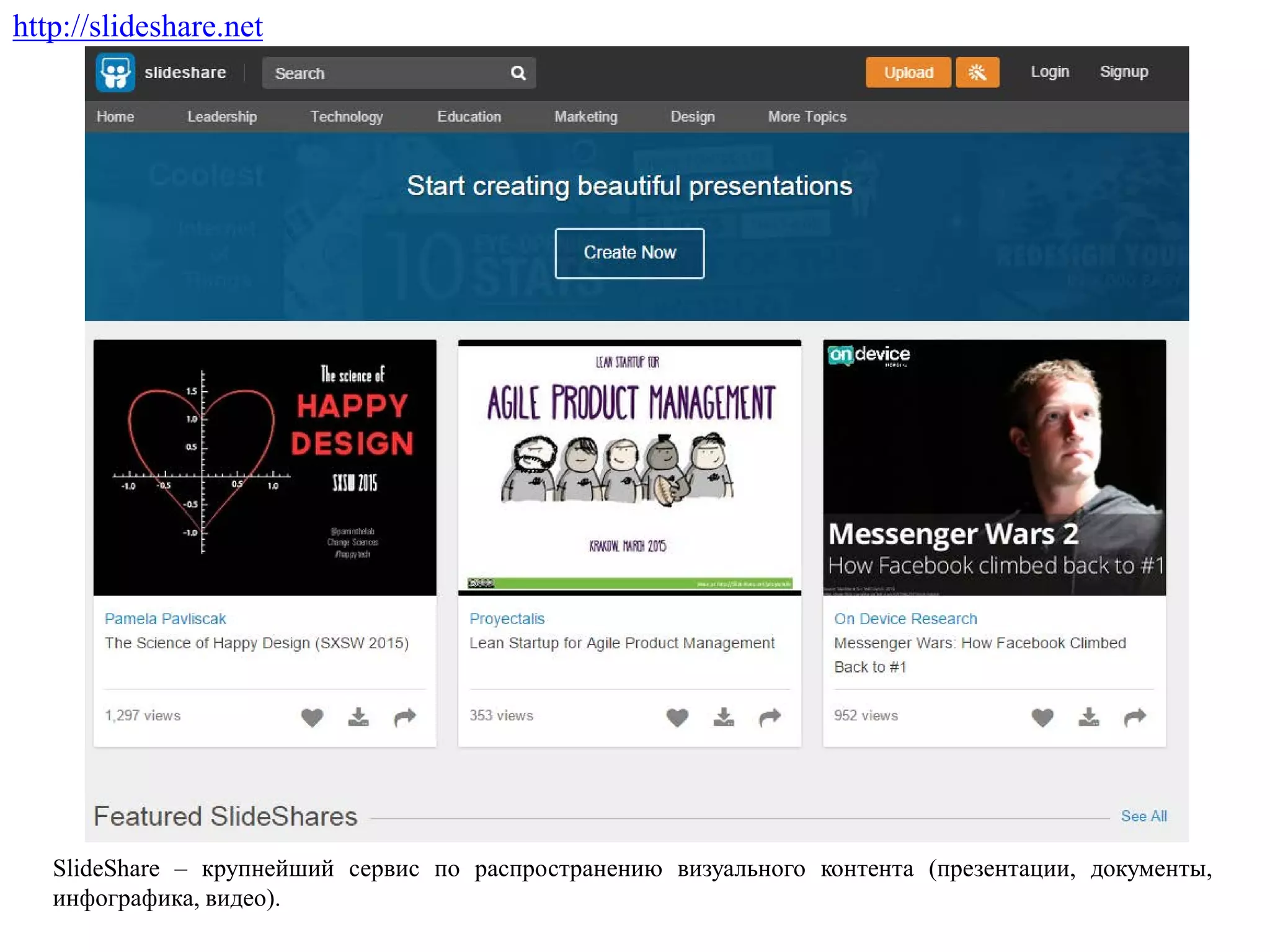The width and height of the screenshot is (1270, 952).
Task: Click the Signup link
Action: (1124, 72)
